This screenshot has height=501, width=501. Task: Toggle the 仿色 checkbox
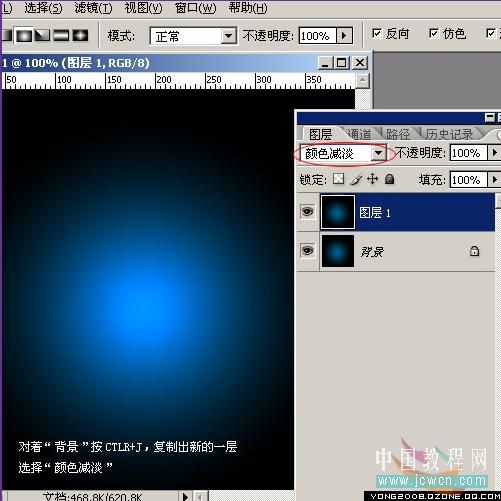[x=434, y=33]
